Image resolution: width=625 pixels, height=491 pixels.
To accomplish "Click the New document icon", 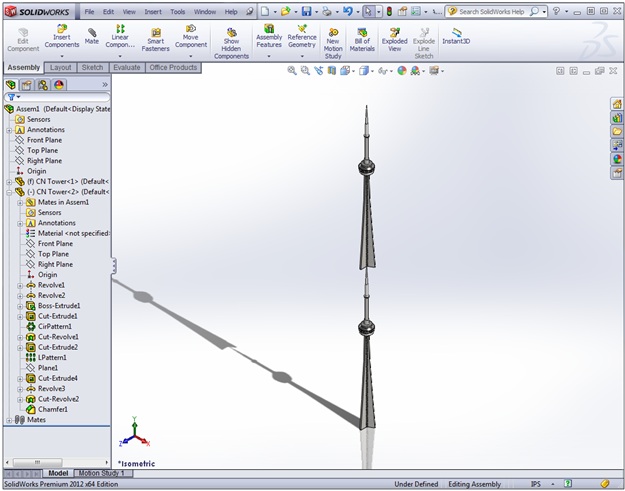I will [x=265, y=12].
